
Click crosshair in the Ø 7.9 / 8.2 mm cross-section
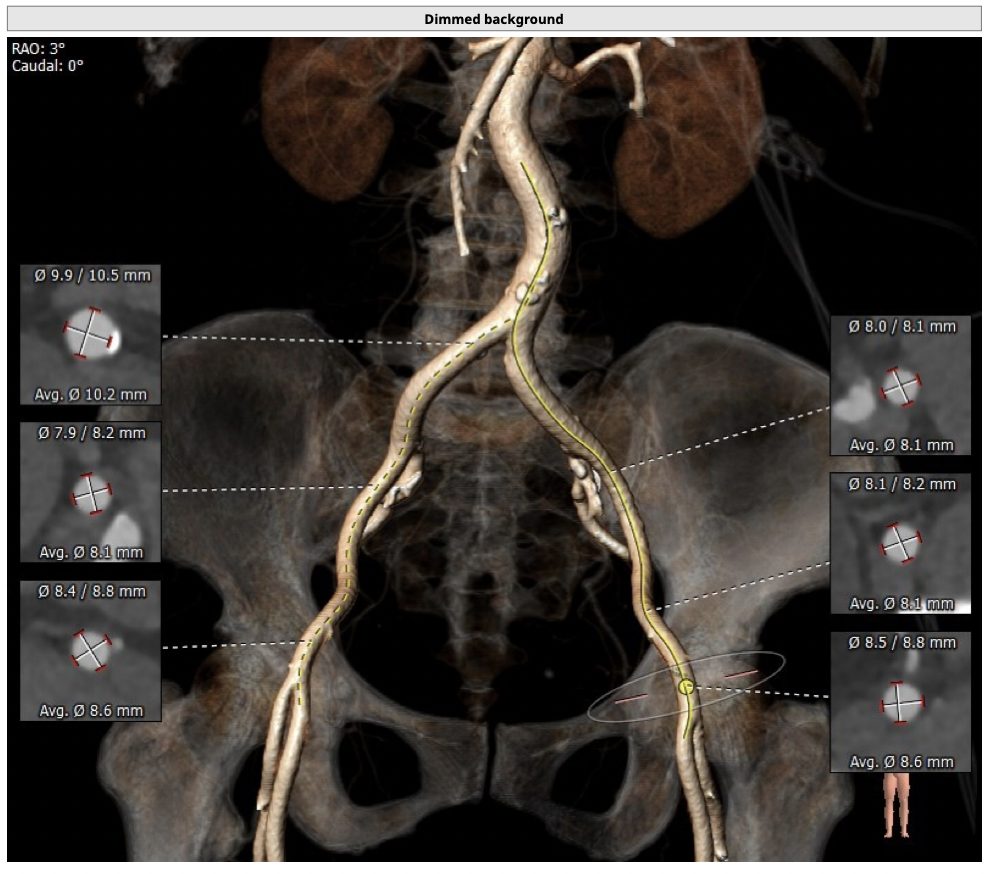[90, 493]
